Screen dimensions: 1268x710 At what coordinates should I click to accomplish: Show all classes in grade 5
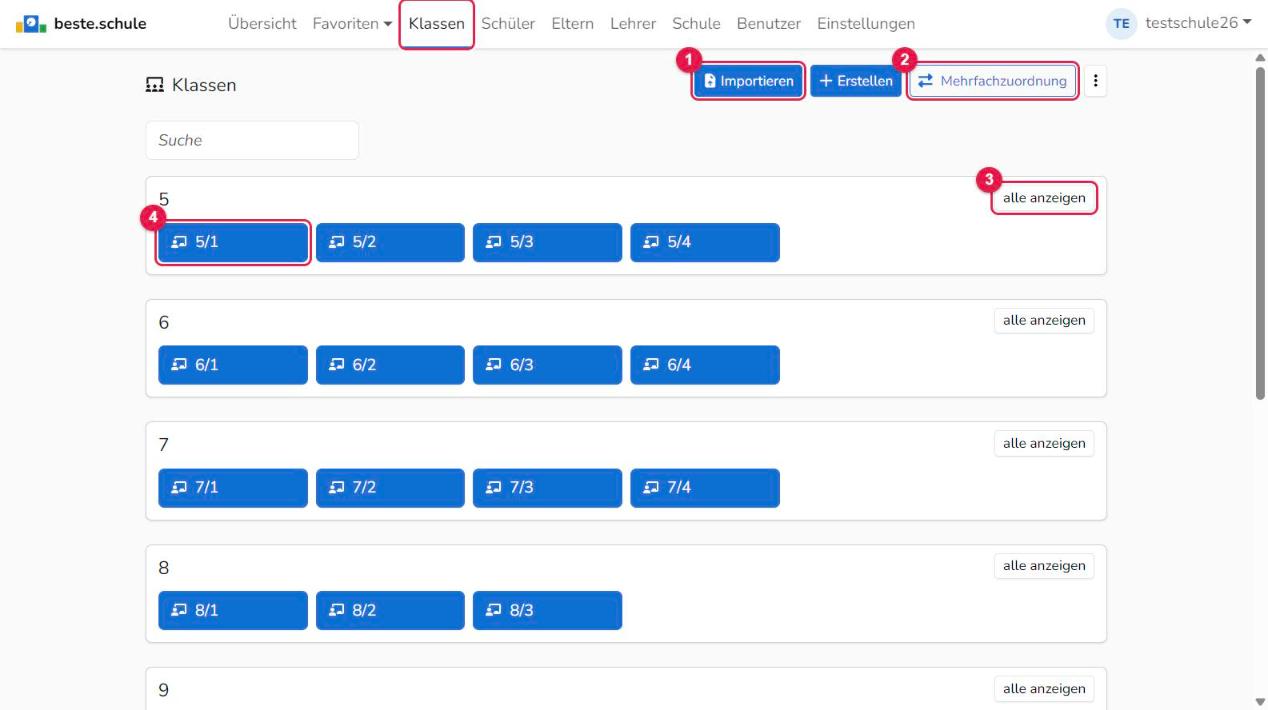[1044, 198]
